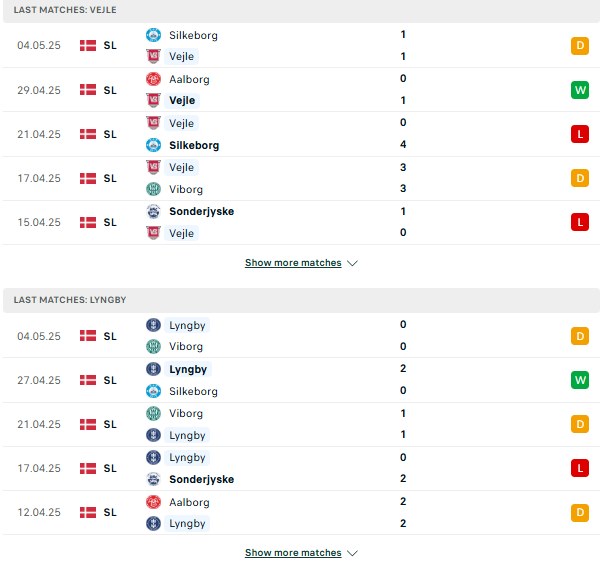Click the Silkeborg logo in the 04.05.25 Vejle match
The image size is (601, 568).
click(x=153, y=35)
